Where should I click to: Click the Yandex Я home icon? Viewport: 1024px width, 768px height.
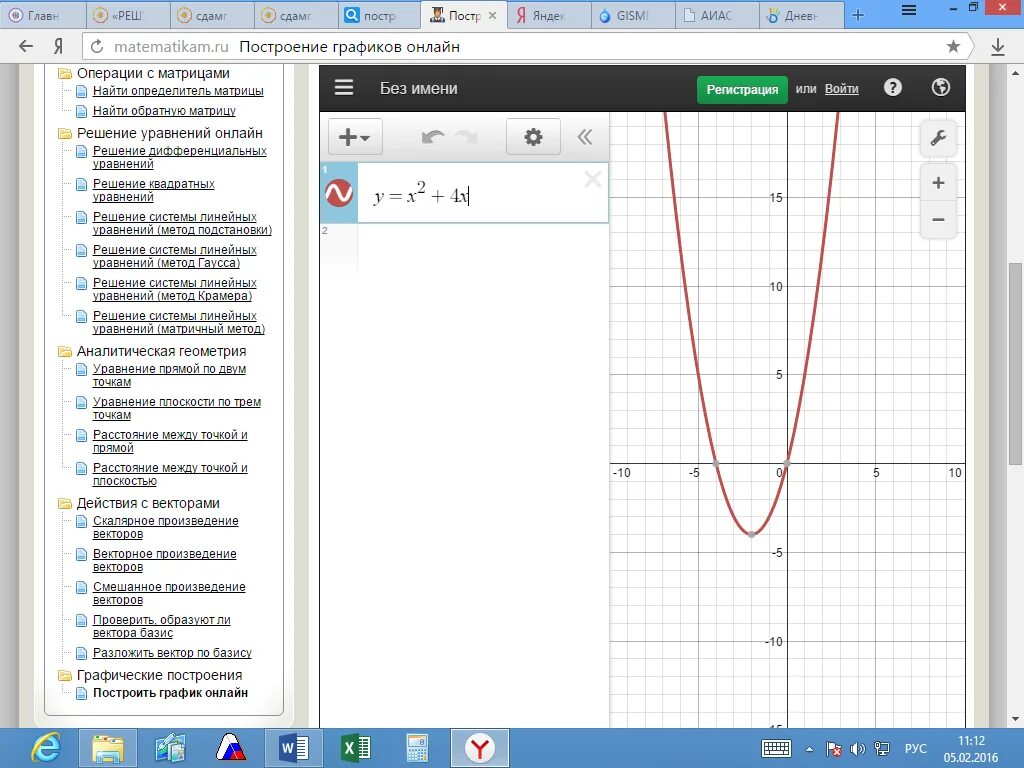pos(58,46)
